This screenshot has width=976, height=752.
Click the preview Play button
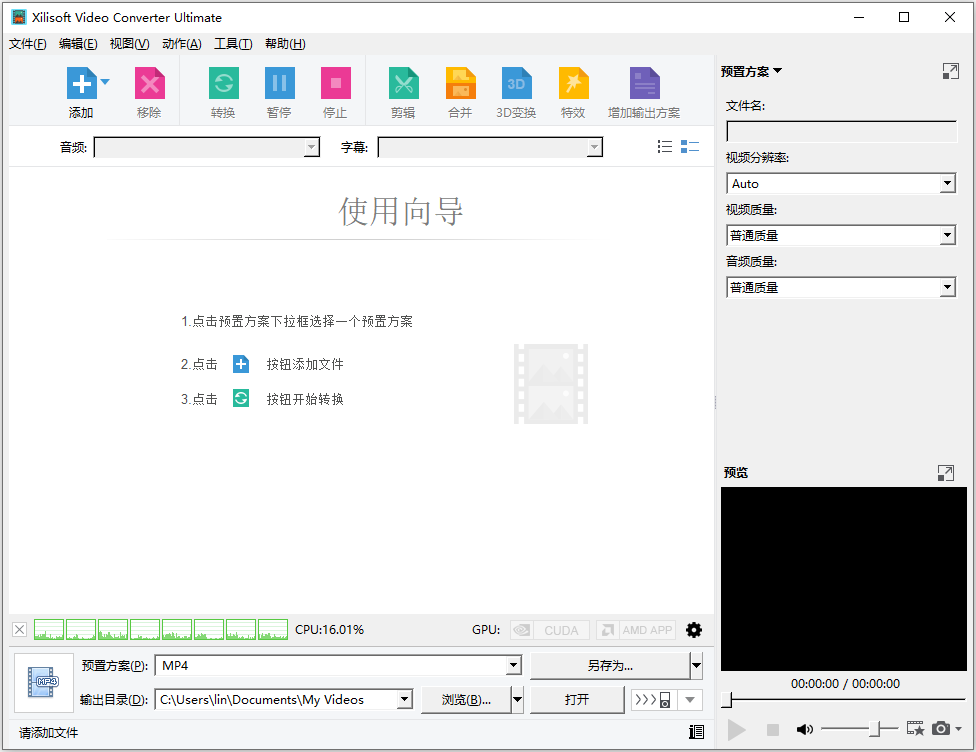tap(736, 730)
